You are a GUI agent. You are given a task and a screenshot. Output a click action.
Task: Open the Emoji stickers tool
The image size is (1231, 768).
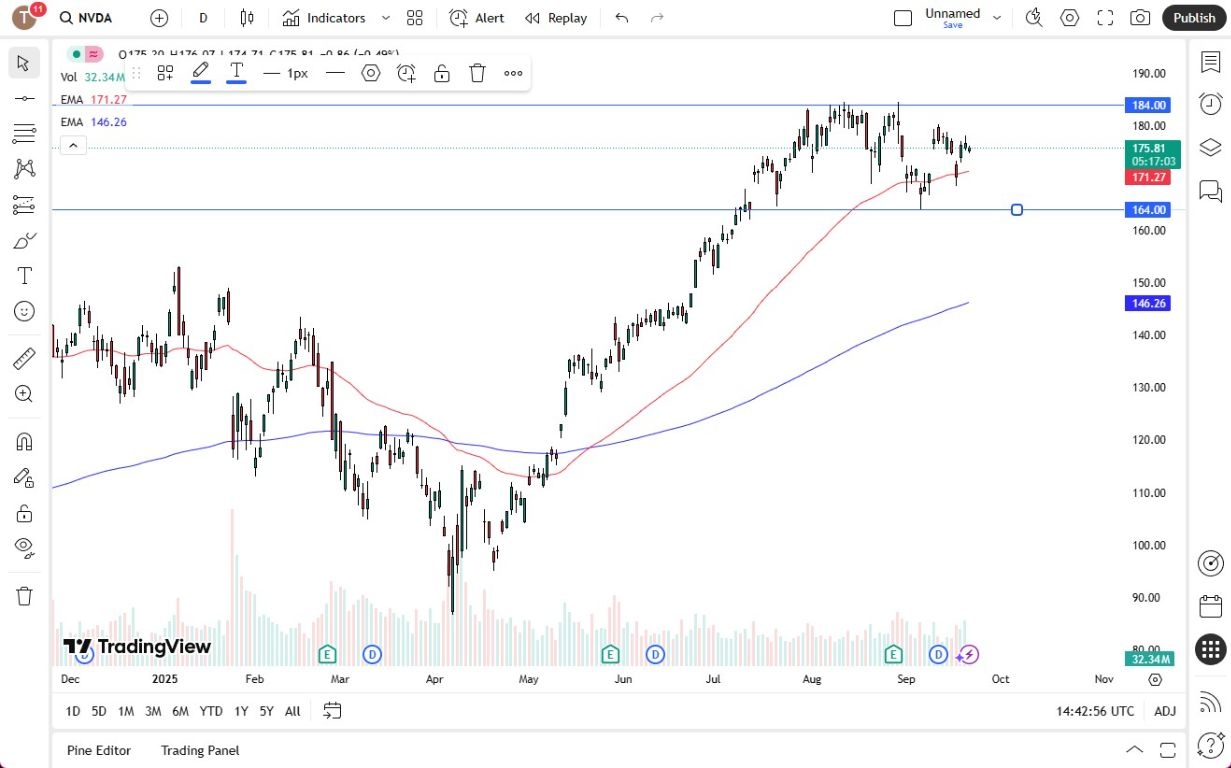point(22,311)
